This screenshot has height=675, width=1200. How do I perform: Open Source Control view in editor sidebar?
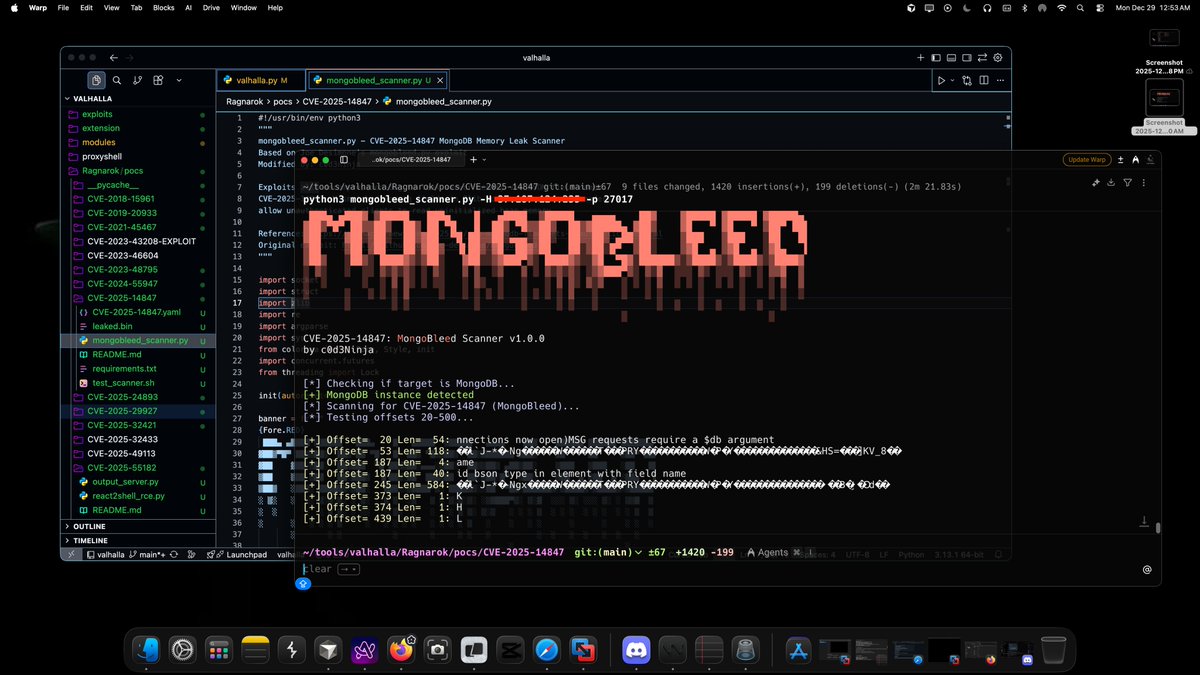tap(138, 80)
